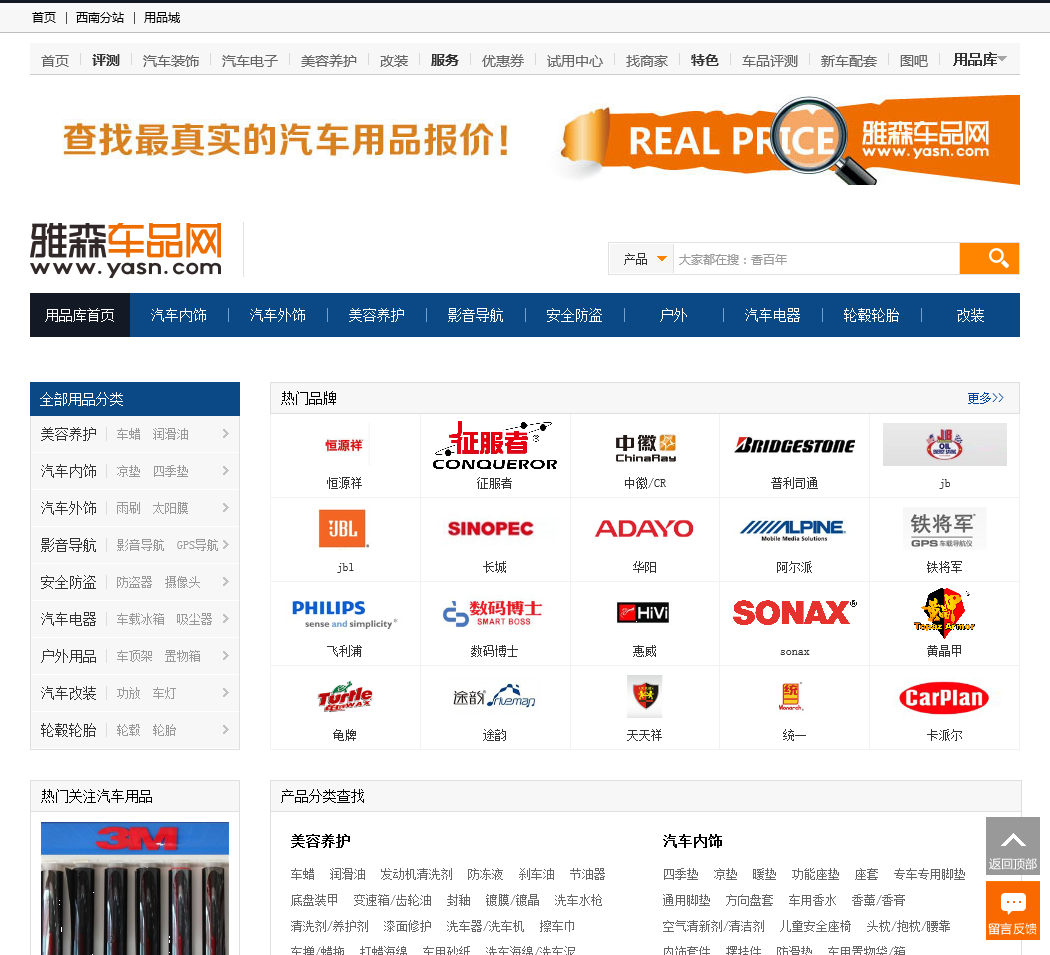Open the 恒源祥 brand logo
This screenshot has width=1050, height=955.
click(x=344, y=445)
